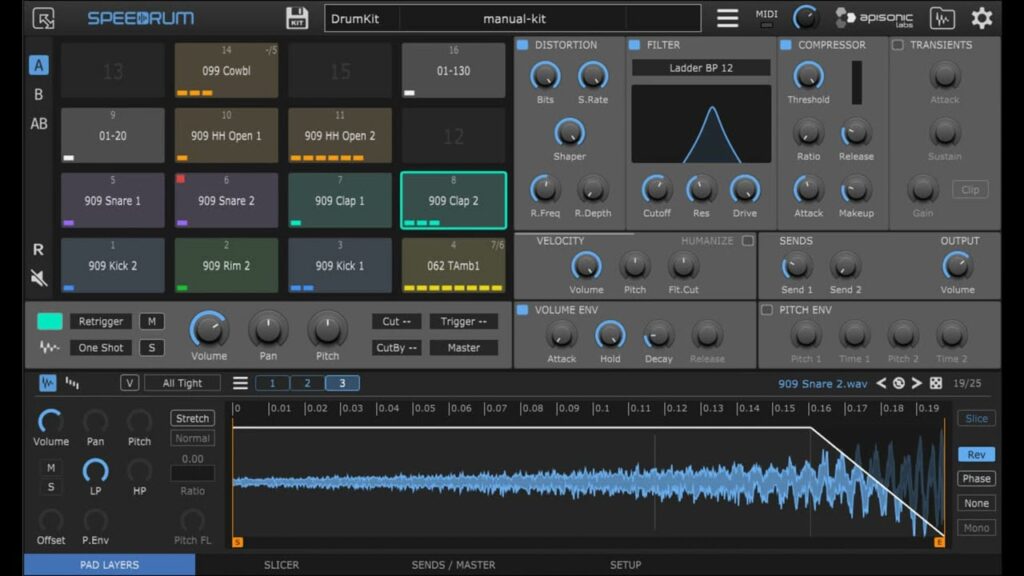1024x576 pixels.
Task: Open the sample browser folder icon
Action: (941, 18)
